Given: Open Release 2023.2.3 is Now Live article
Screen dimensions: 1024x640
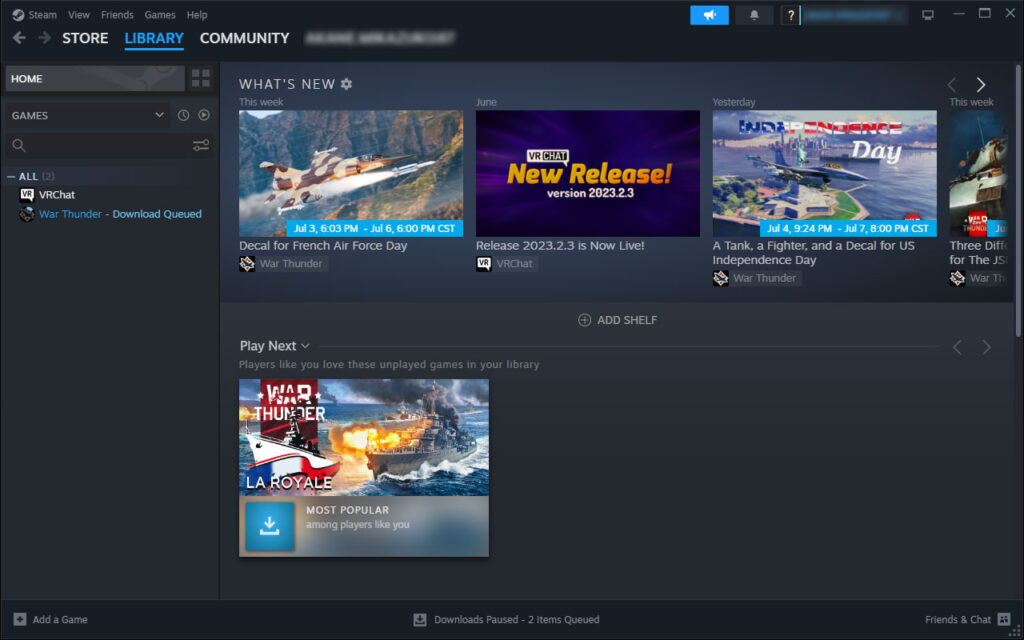Looking at the screenshot, I should click(560, 246).
